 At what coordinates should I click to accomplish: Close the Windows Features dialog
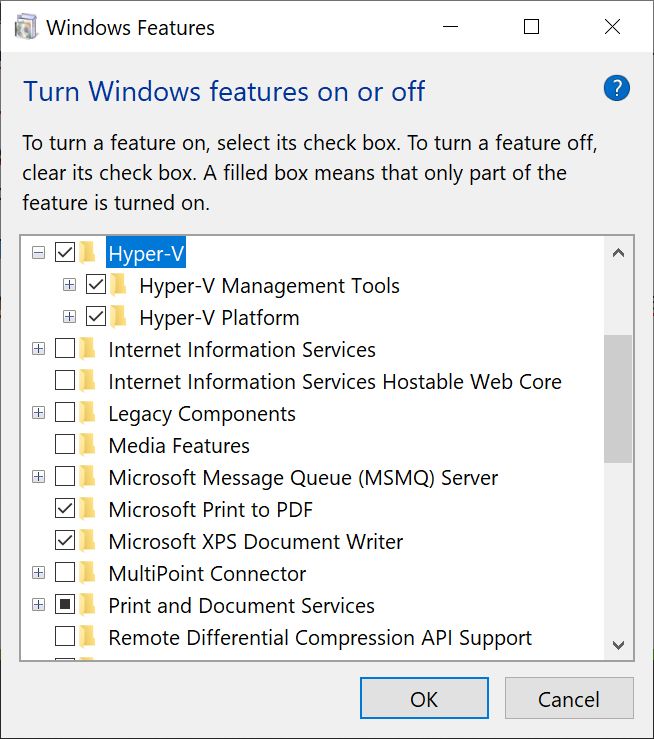click(x=613, y=26)
